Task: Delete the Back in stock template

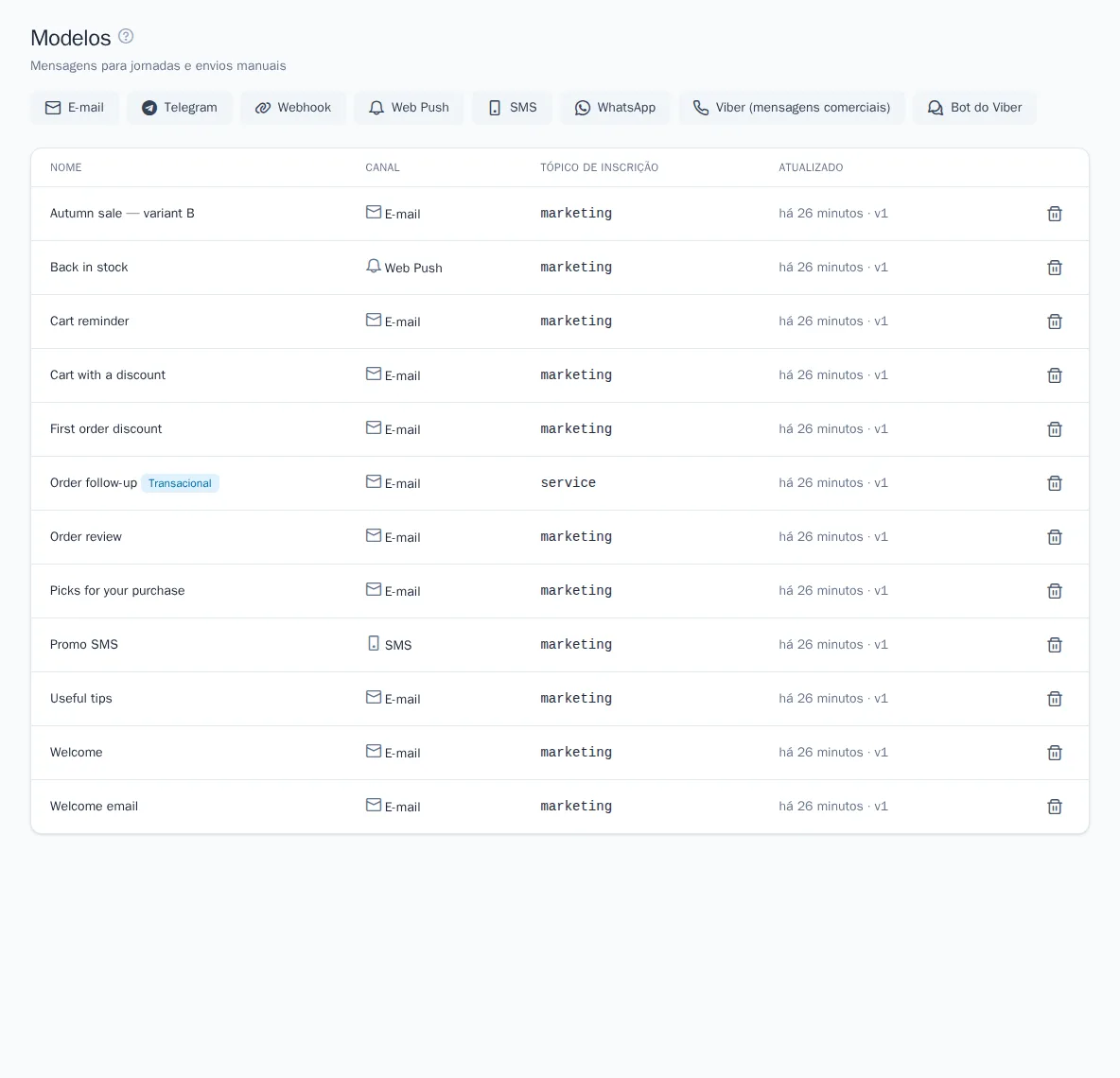Action: [x=1055, y=268]
